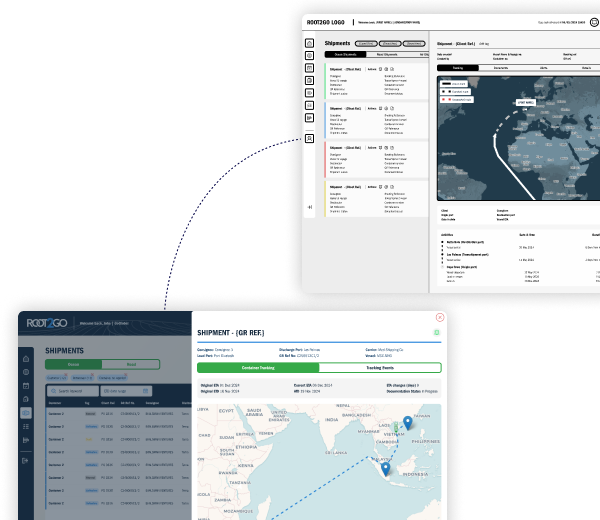Click first action icon on blue-bordered shipment card
600x520 pixels.
380,109
